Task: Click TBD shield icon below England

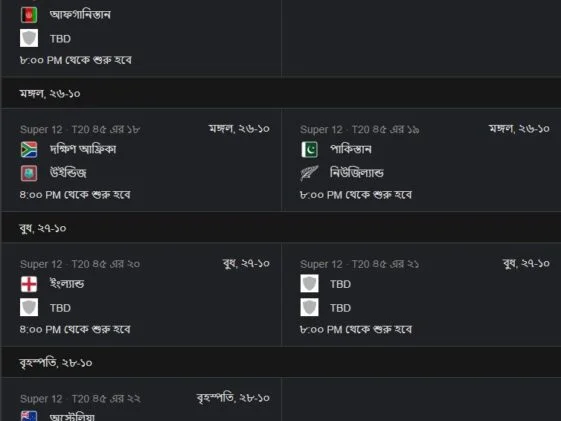Action: [x=29, y=308]
